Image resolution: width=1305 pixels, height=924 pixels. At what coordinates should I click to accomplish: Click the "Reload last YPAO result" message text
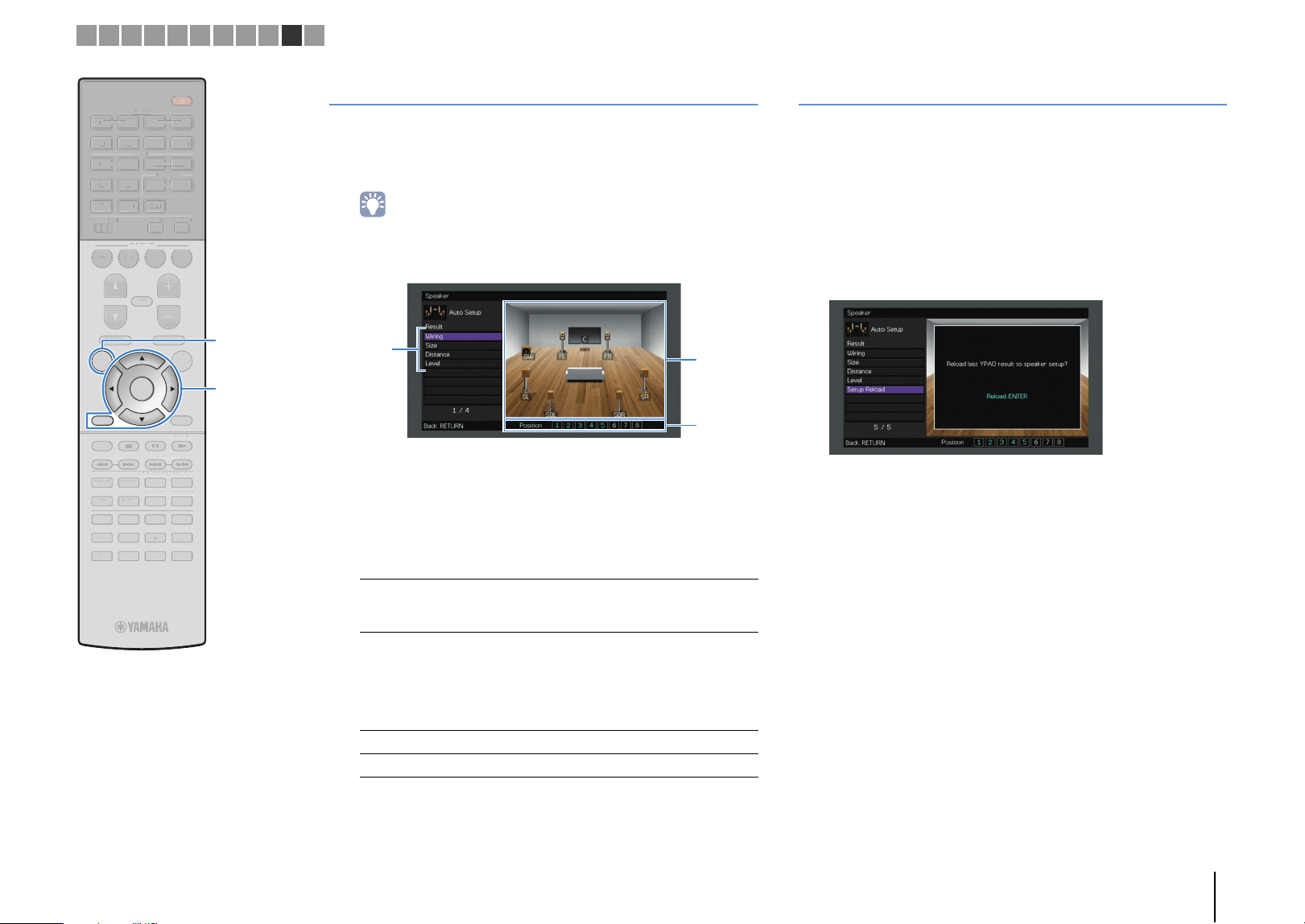(x=1007, y=364)
